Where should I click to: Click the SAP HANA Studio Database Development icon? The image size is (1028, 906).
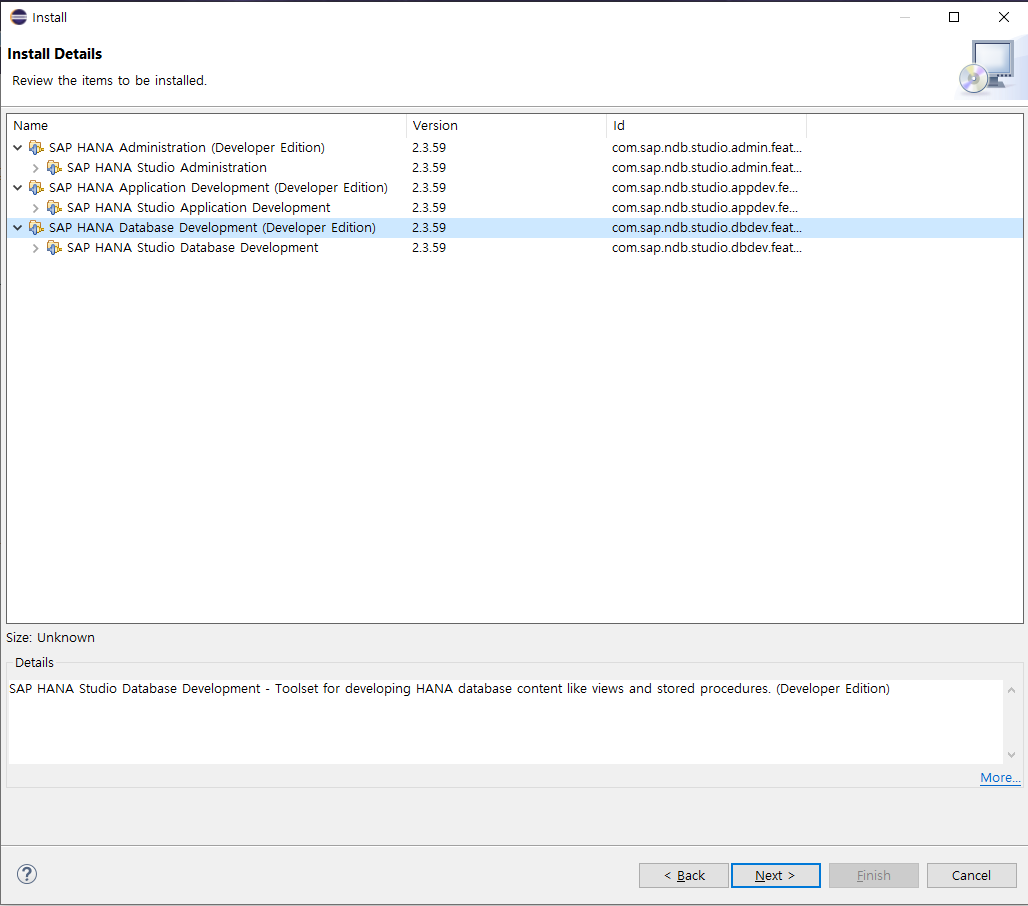click(x=54, y=248)
